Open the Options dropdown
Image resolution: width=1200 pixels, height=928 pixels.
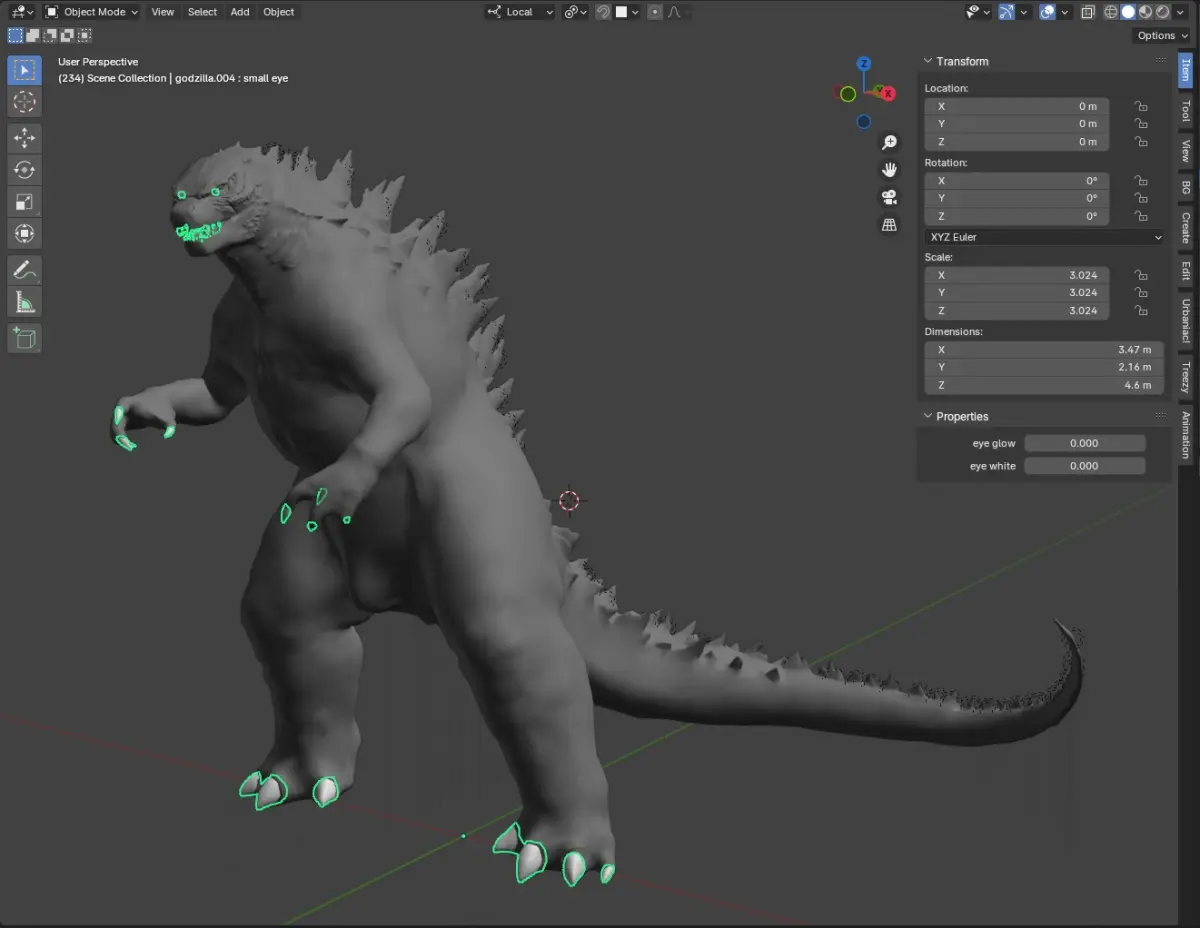click(1162, 35)
